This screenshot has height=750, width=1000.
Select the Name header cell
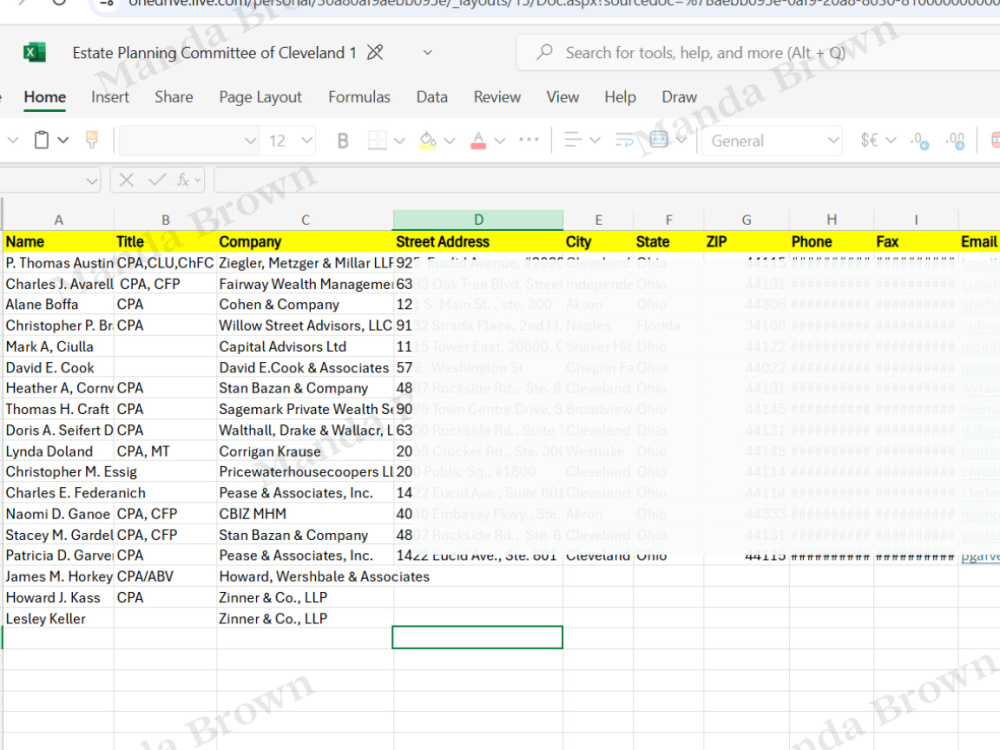click(59, 242)
